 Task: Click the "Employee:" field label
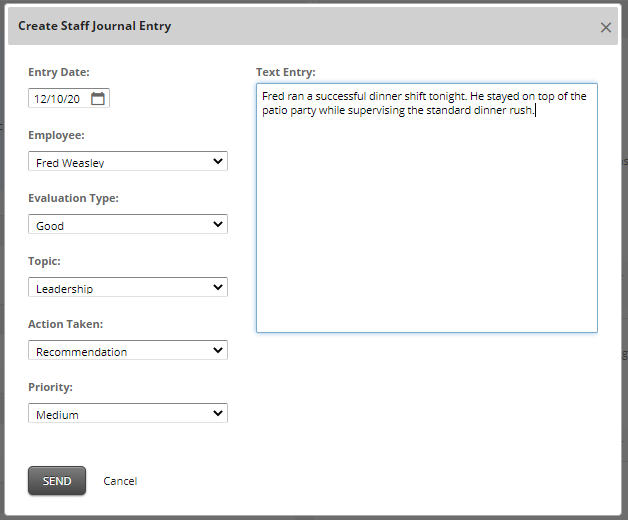pos(56,135)
